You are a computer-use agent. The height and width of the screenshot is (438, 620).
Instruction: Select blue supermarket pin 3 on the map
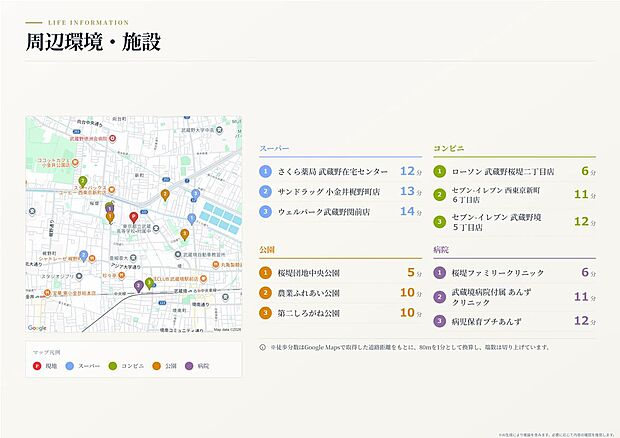195,194
